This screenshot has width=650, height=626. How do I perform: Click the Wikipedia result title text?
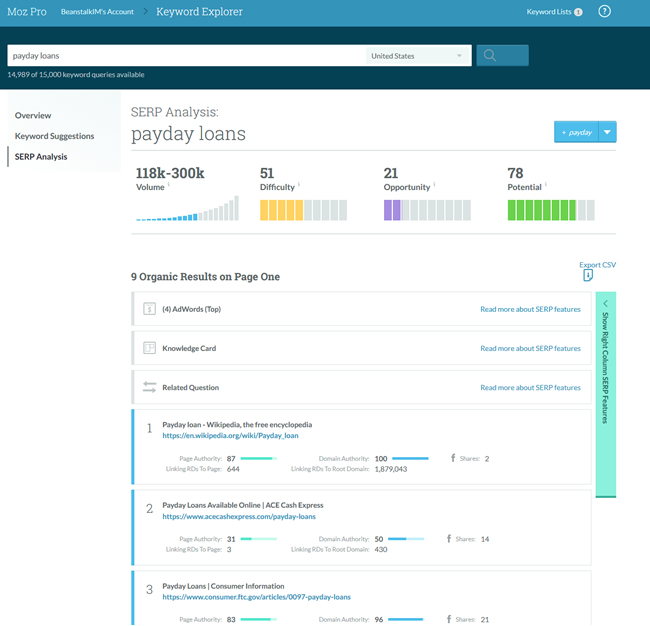pos(237,425)
